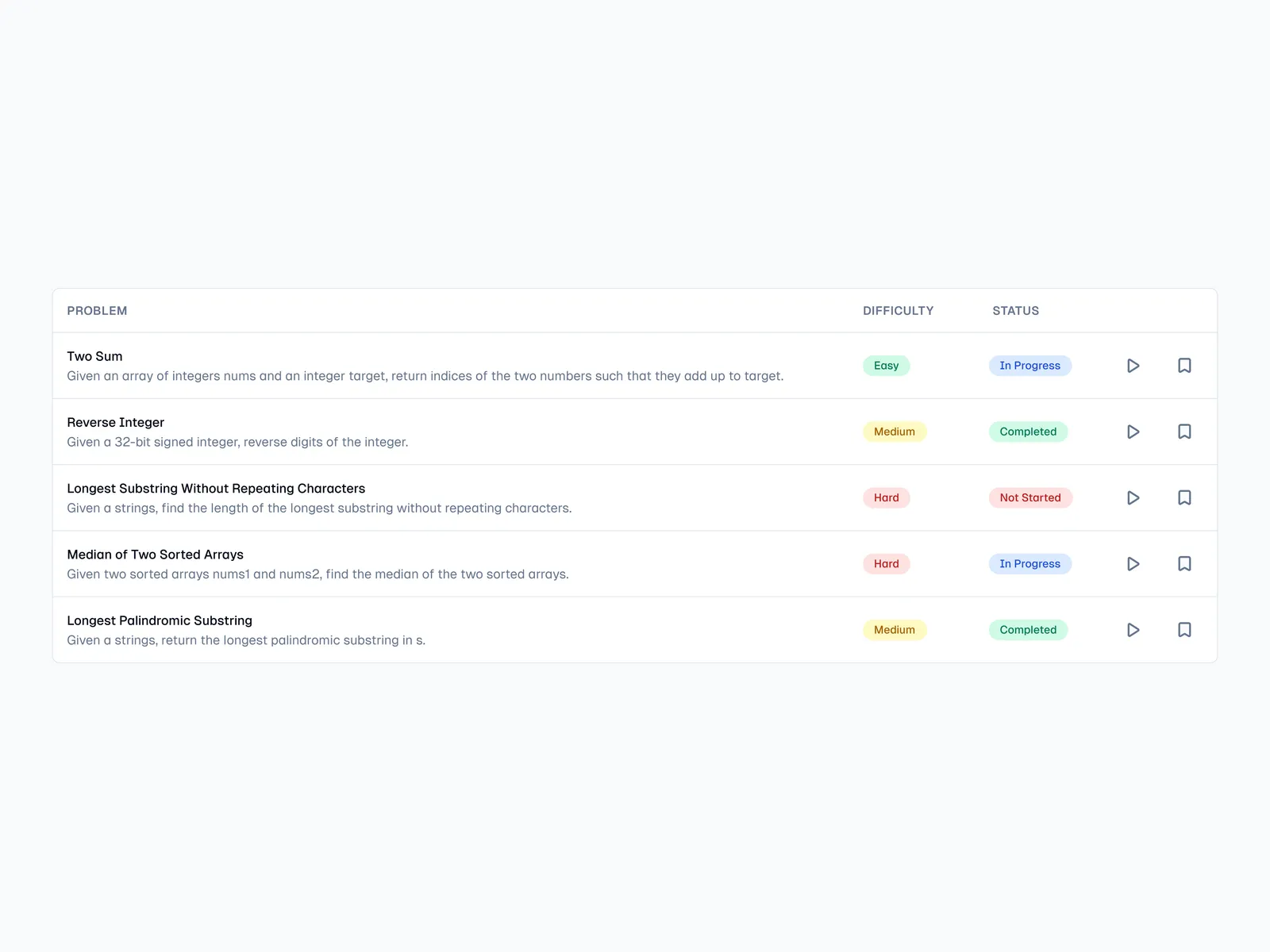Run Longest Substring Without Repeating Characters

(1133, 497)
